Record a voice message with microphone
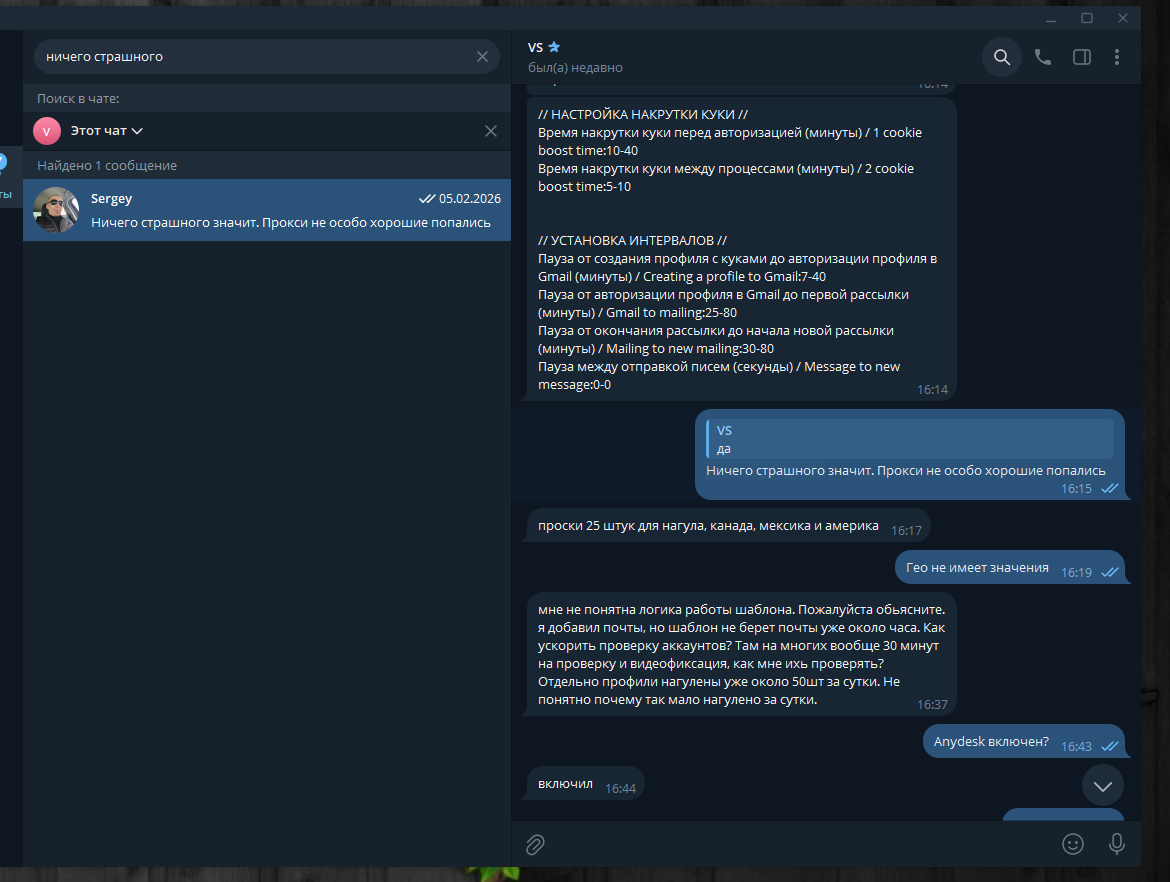Viewport: 1170px width, 882px height. (1116, 843)
